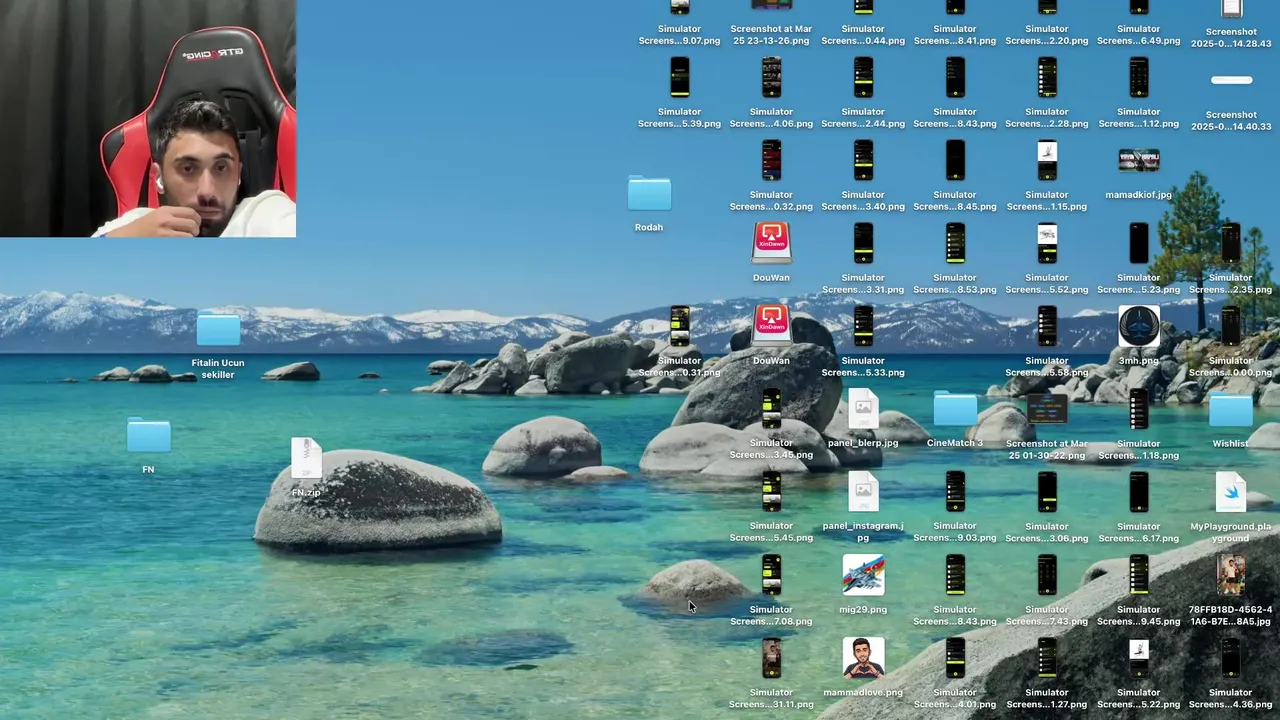
Task: Select Simulator Screens...5.22.png file
Action: [1139, 658]
